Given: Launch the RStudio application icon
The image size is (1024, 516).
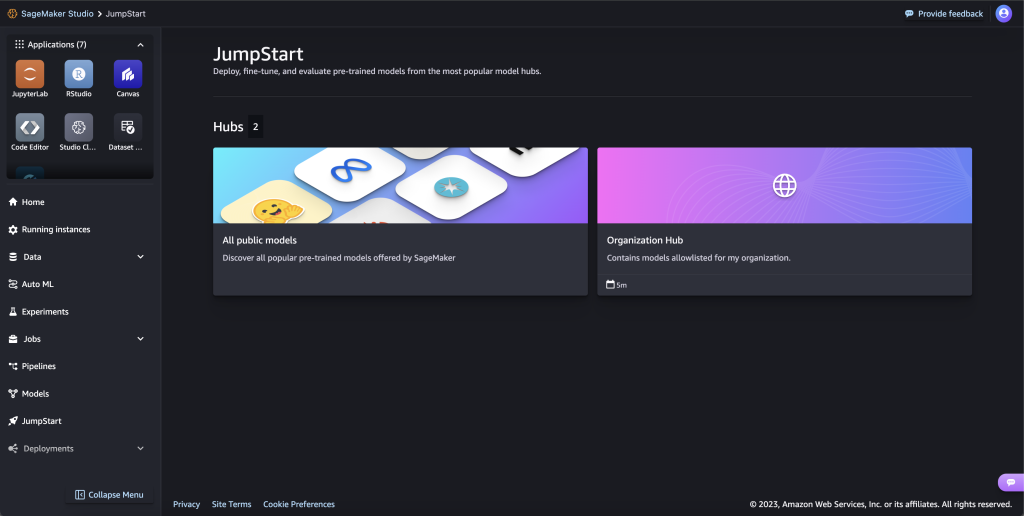Looking at the screenshot, I should click(x=78, y=74).
